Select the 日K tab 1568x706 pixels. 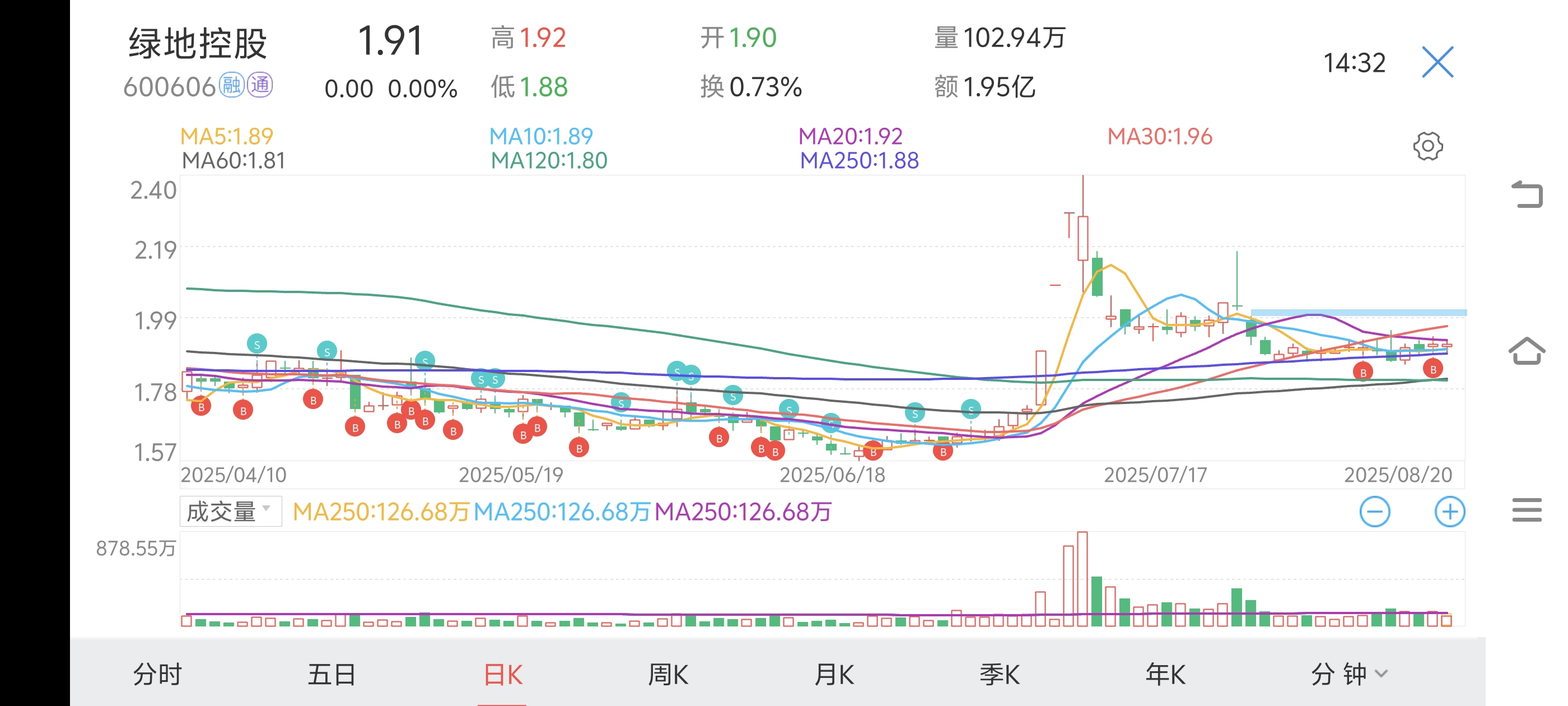(x=503, y=674)
